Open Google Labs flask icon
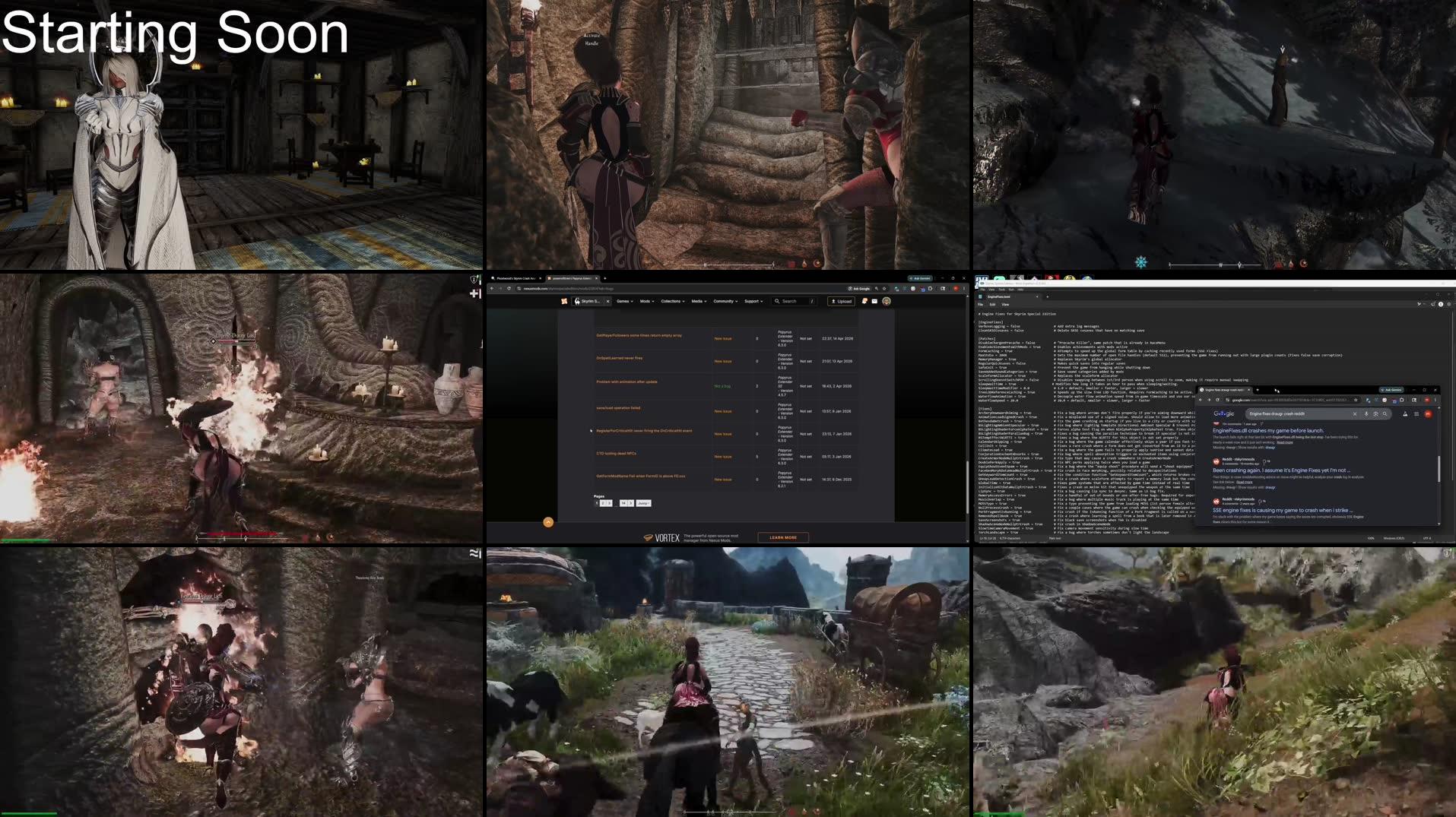 click(1405, 414)
